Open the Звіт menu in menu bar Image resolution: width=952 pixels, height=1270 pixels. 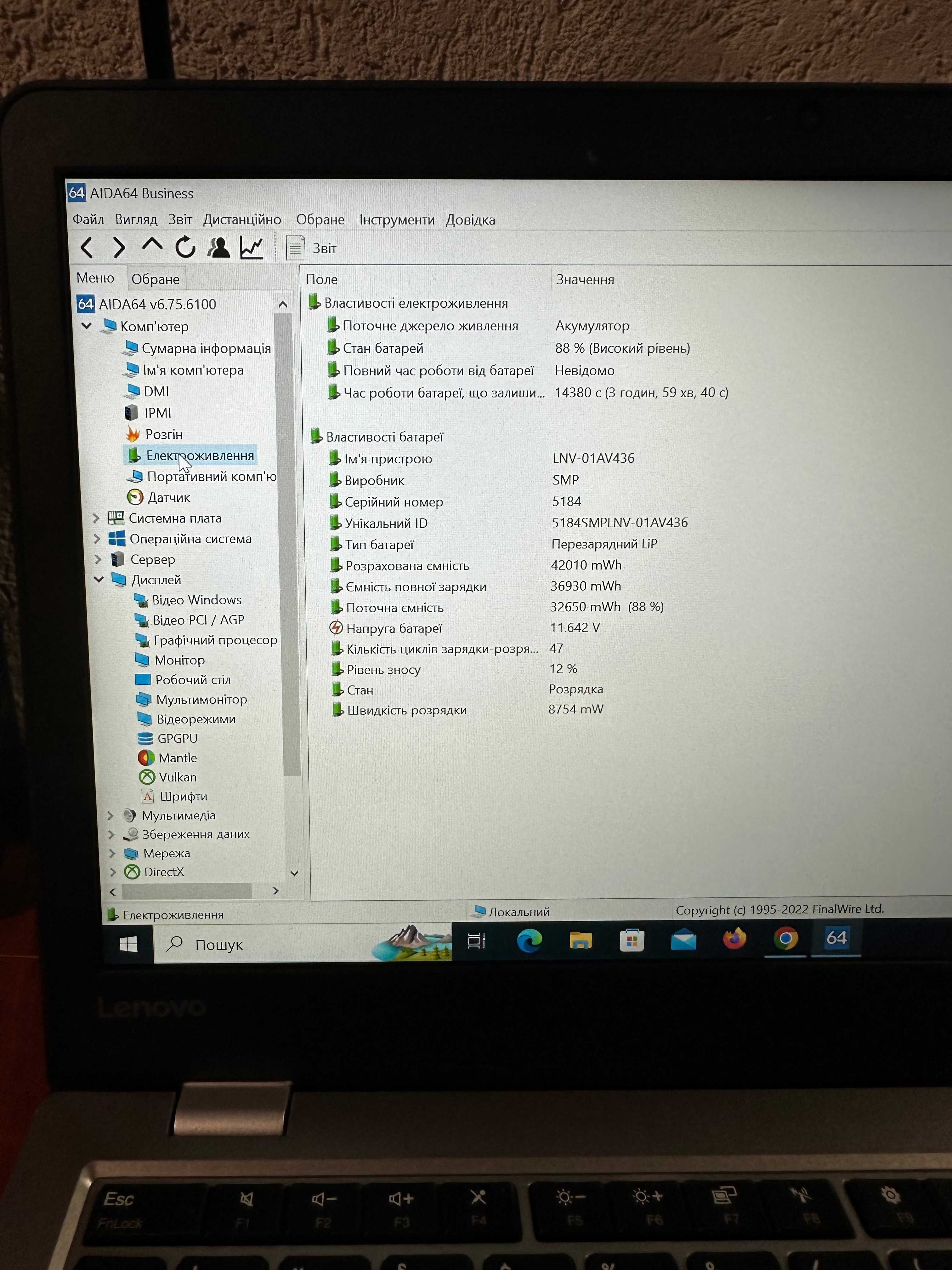pyautogui.click(x=180, y=219)
